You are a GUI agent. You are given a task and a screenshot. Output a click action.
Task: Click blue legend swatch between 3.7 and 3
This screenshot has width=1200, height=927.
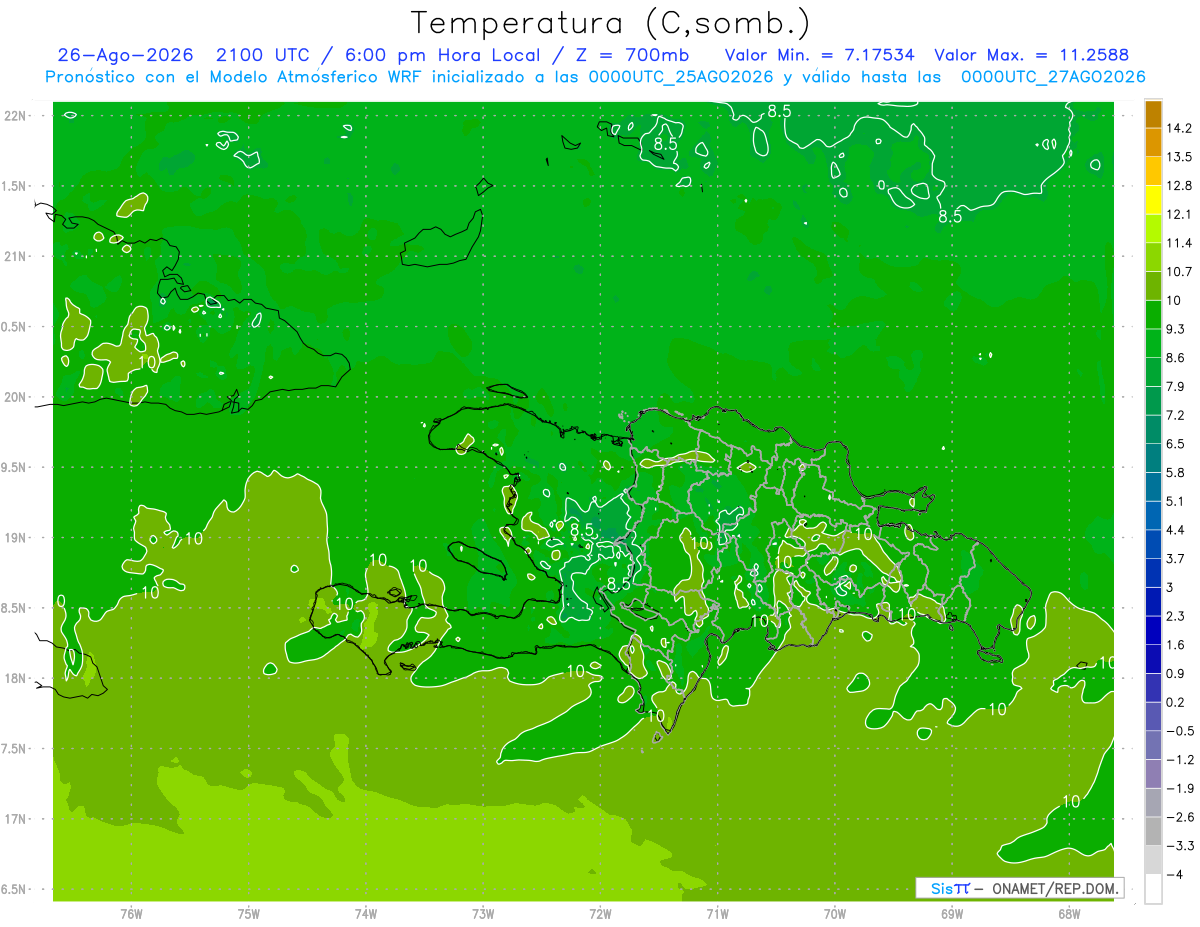coord(1153,573)
